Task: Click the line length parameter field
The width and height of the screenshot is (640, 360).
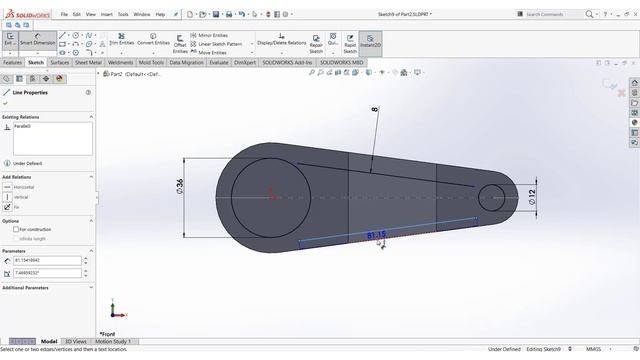Action: pyautogui.click(x=47, y=260)
